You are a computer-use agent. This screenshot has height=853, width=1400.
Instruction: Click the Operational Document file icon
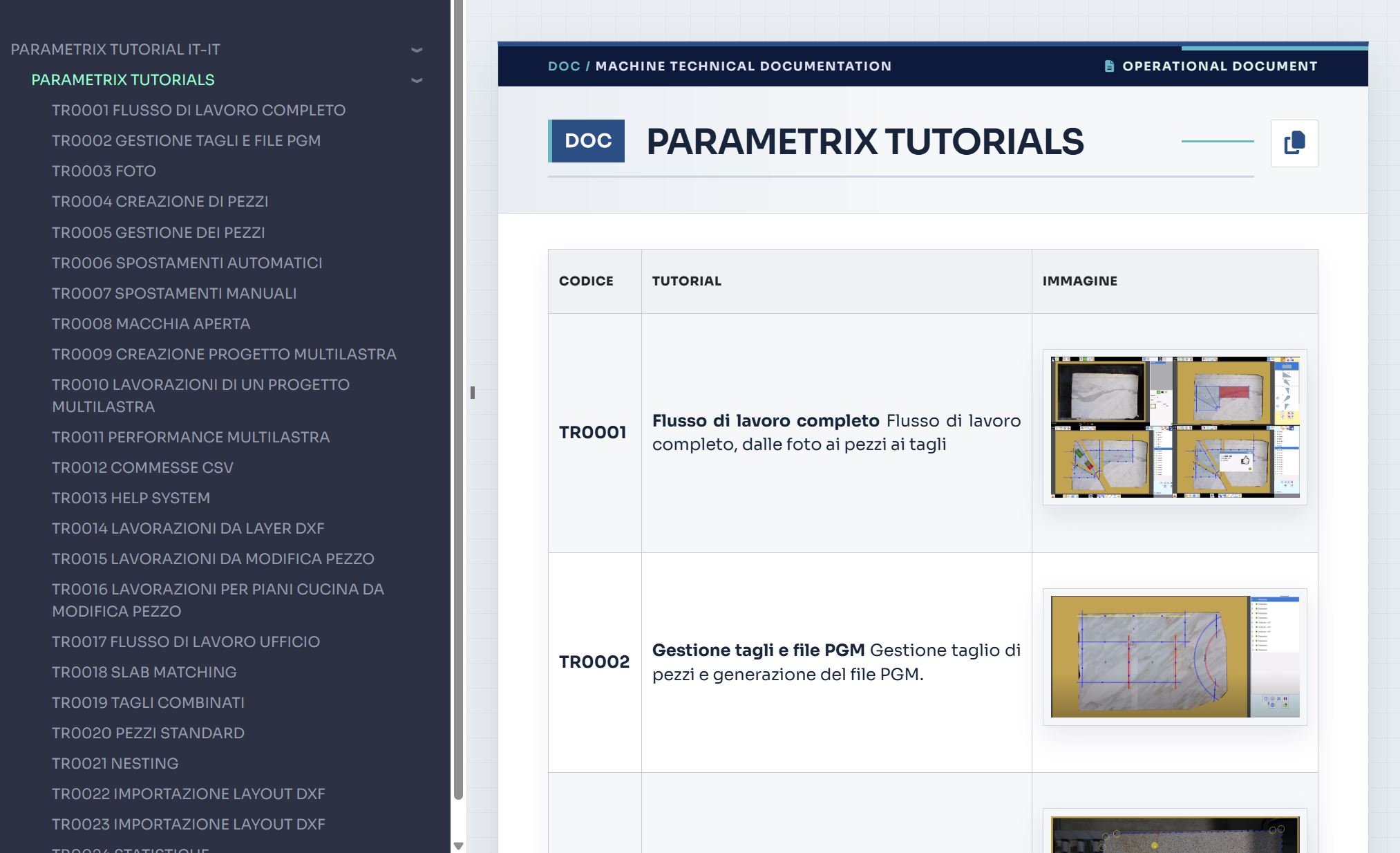(1109, 66)
